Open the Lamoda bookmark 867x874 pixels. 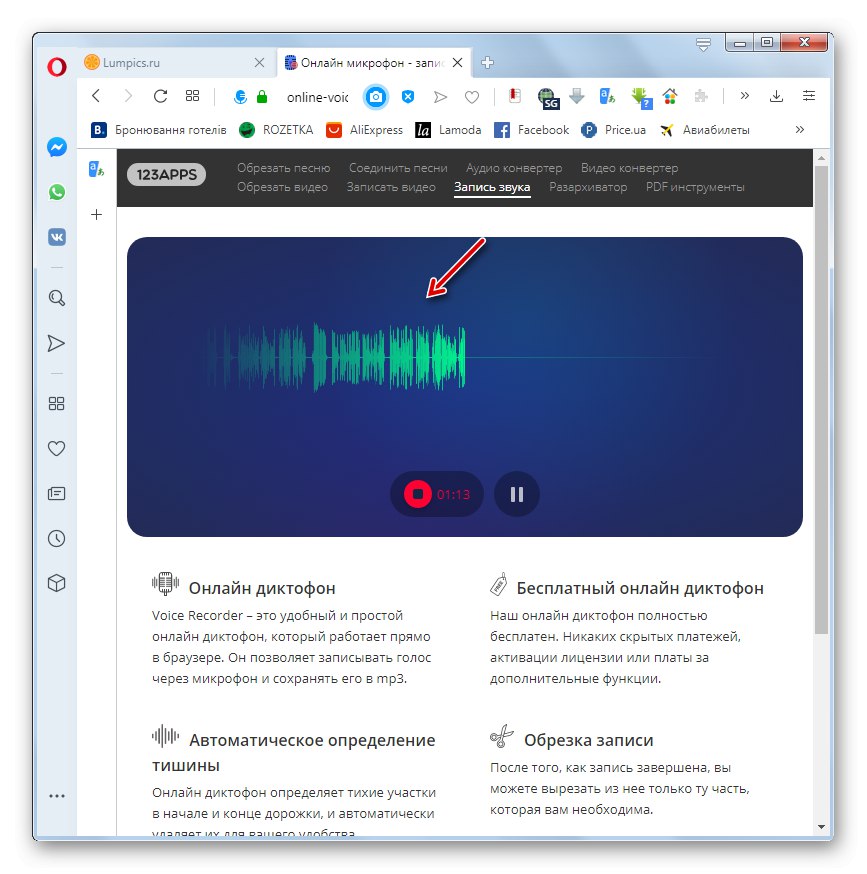[448, 130]
